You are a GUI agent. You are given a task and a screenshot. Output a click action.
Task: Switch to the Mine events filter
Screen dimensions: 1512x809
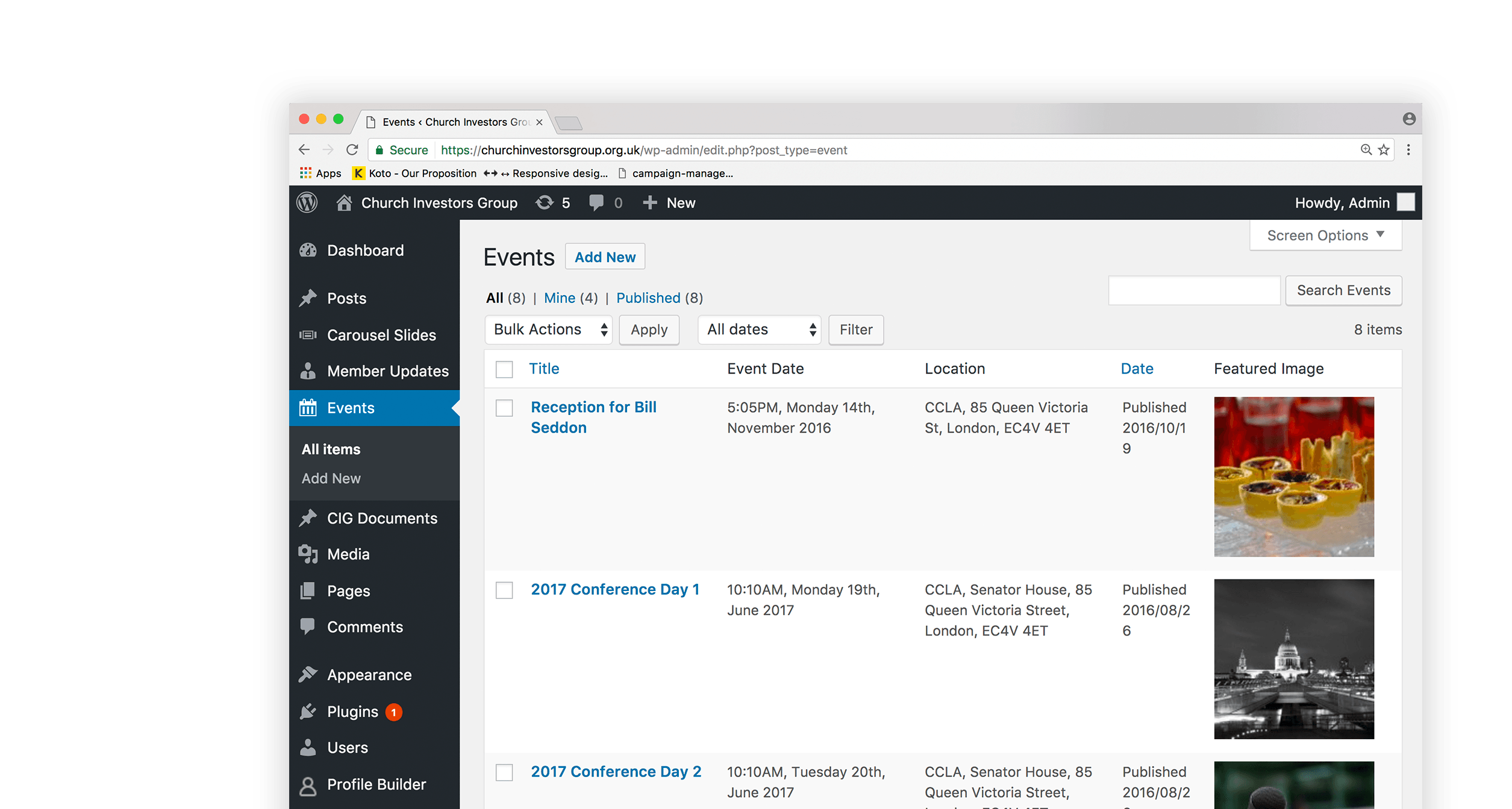560,298
